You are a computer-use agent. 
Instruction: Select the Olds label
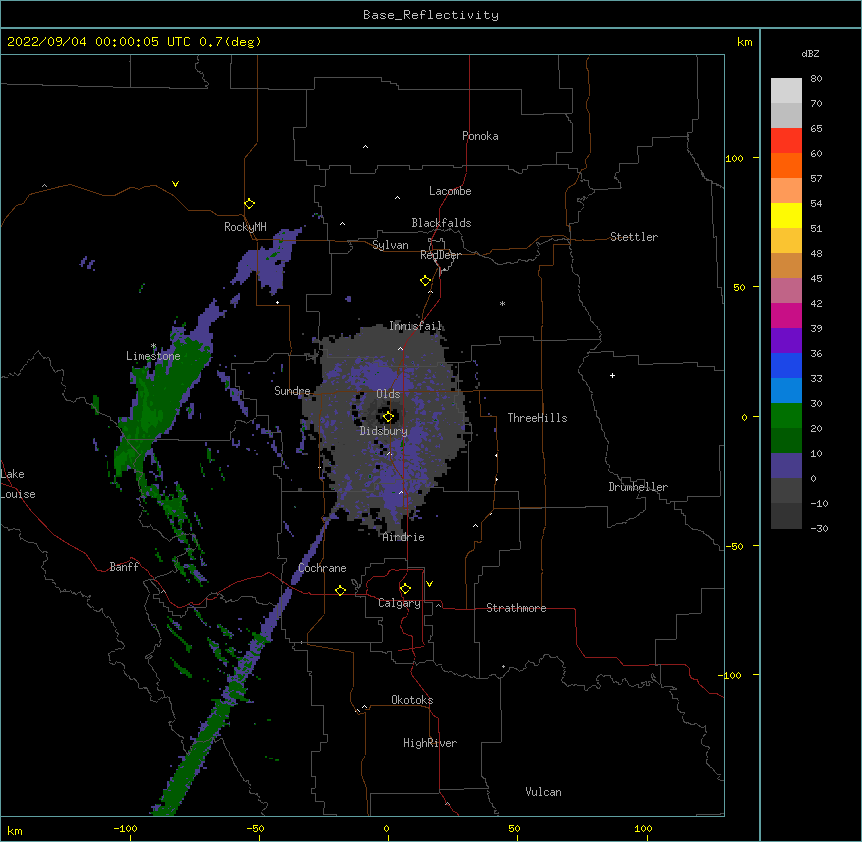(388, 394)
